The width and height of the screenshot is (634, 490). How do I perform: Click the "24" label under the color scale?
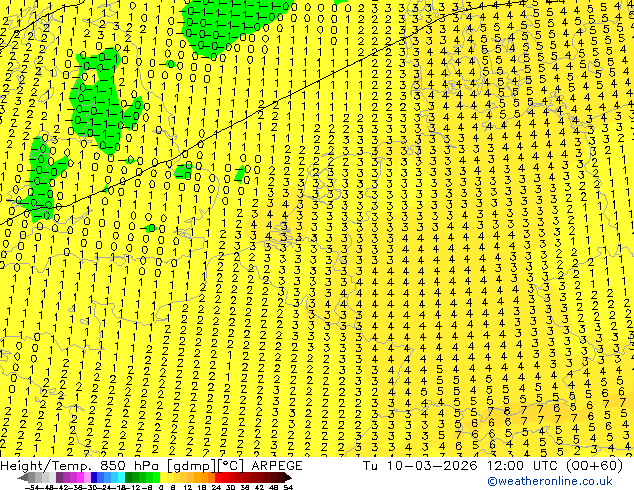[x=217, y=487]
